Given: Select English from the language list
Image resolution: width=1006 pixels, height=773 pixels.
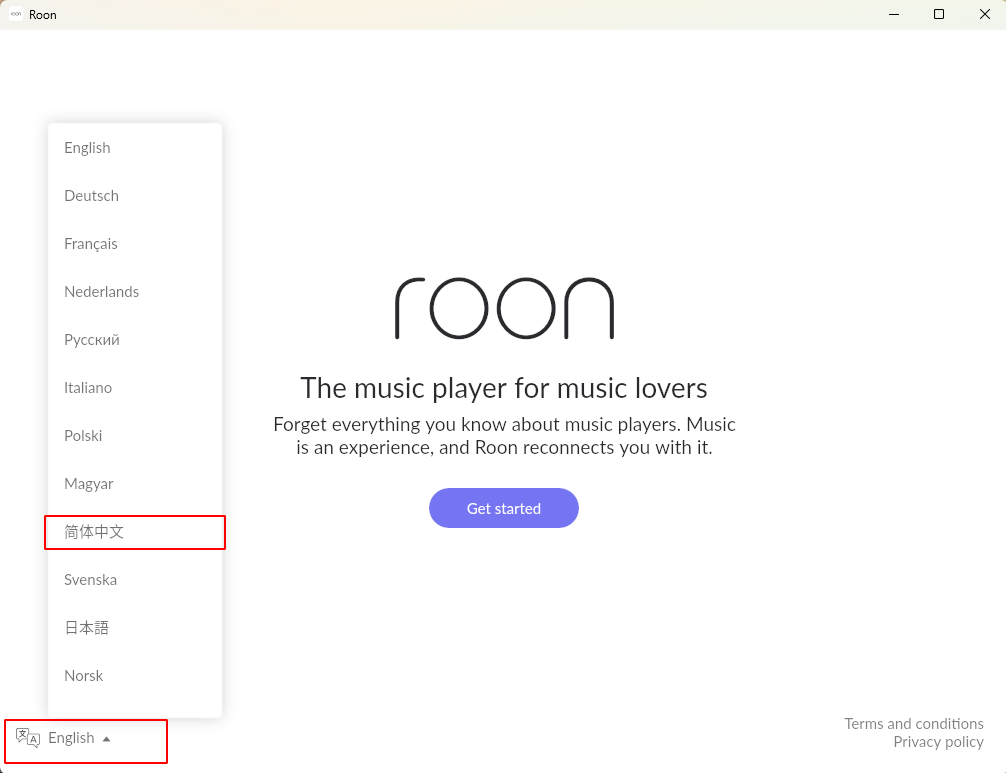Looking at the screenshot, I should pyautogui.click(x=135, y=148).
